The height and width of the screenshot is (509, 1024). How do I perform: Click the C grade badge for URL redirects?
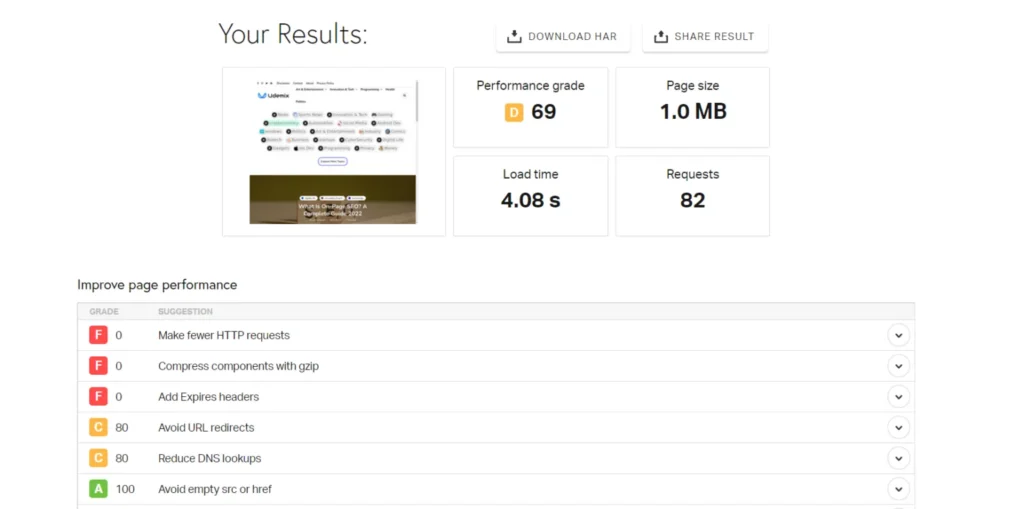(98, 428)
